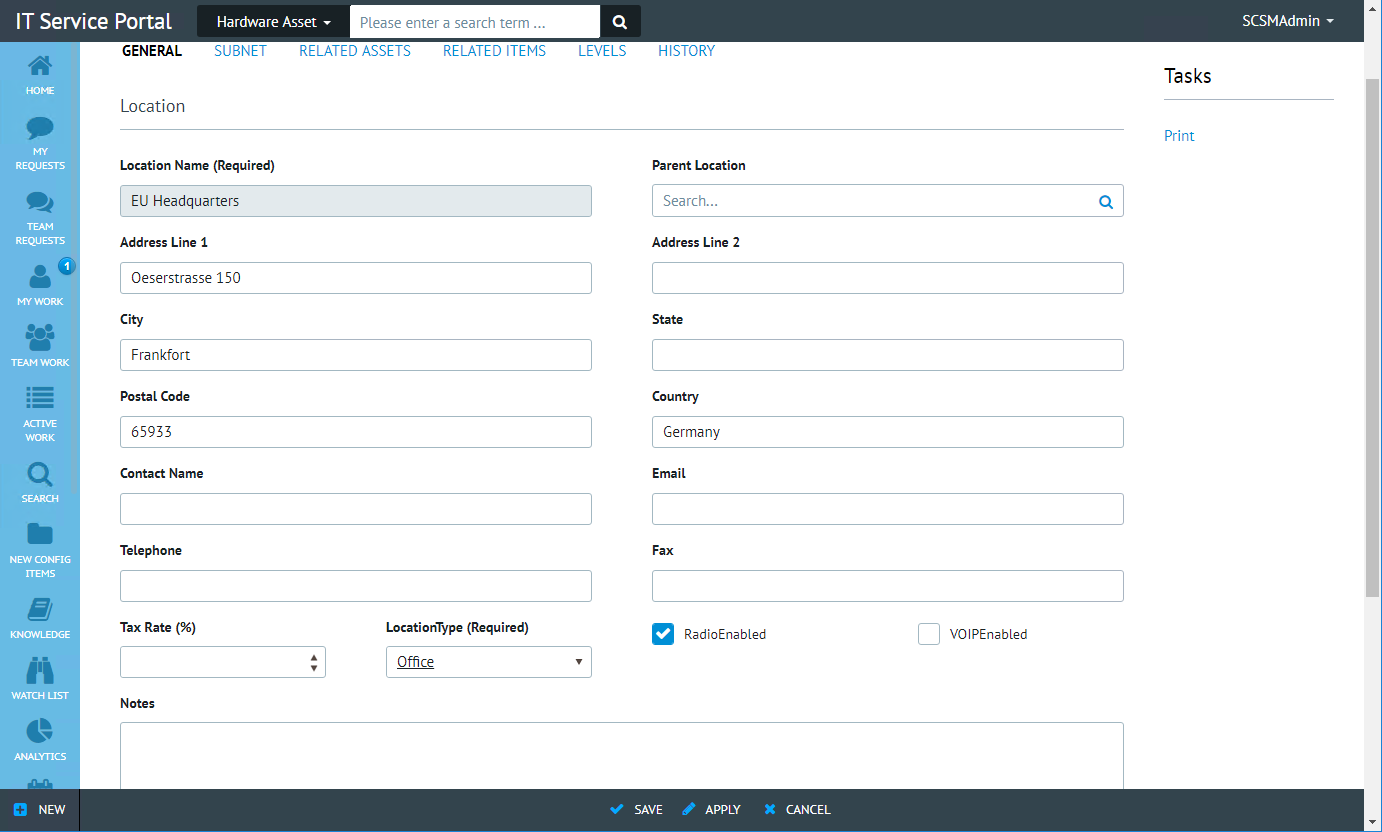Open the LocationType dropdown
Viewport: 1382px width, 832px height.
(488, 662)
